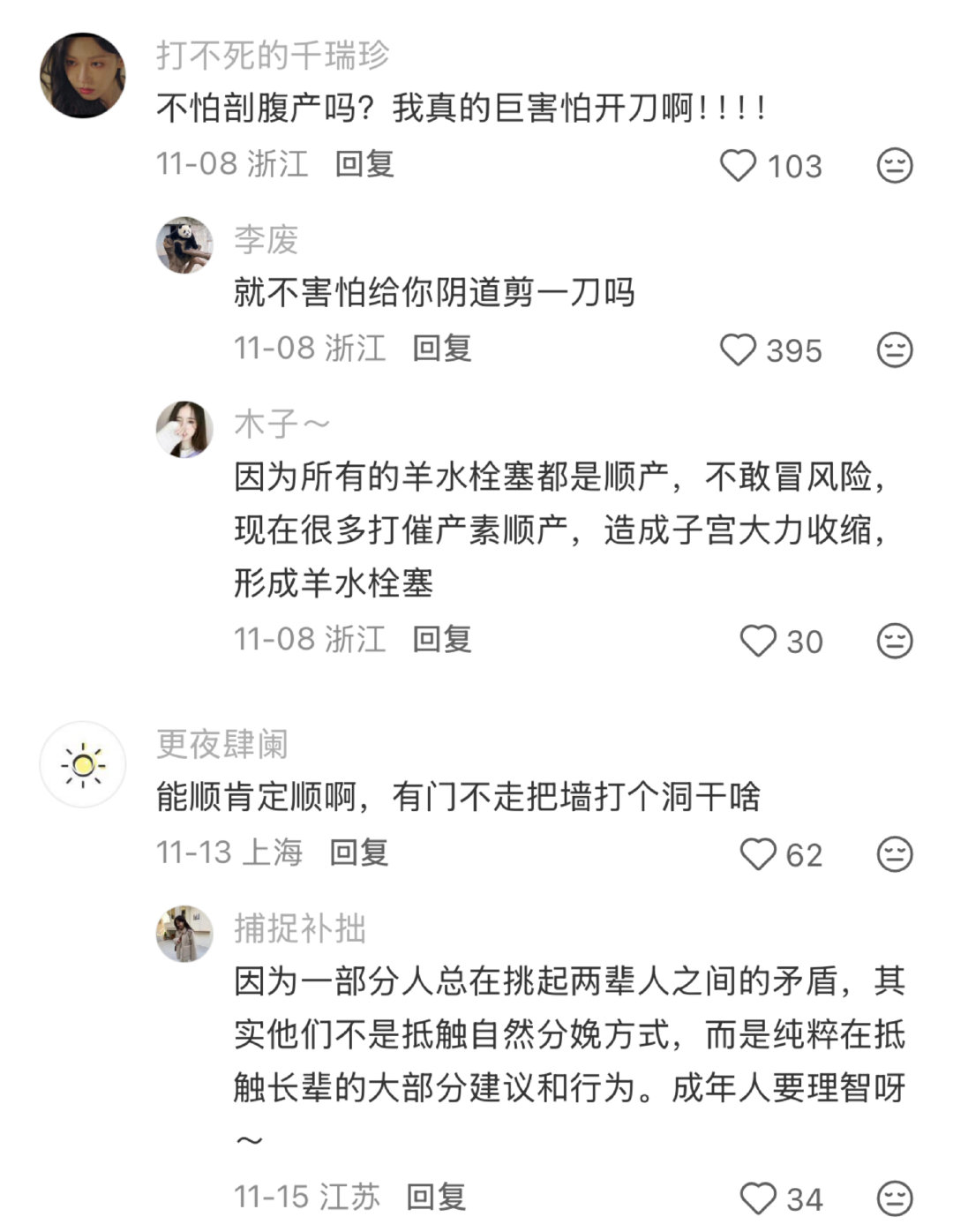Open username 木子~ profile link
Viewport: 953px width, 1232px height.
(281, 424)
